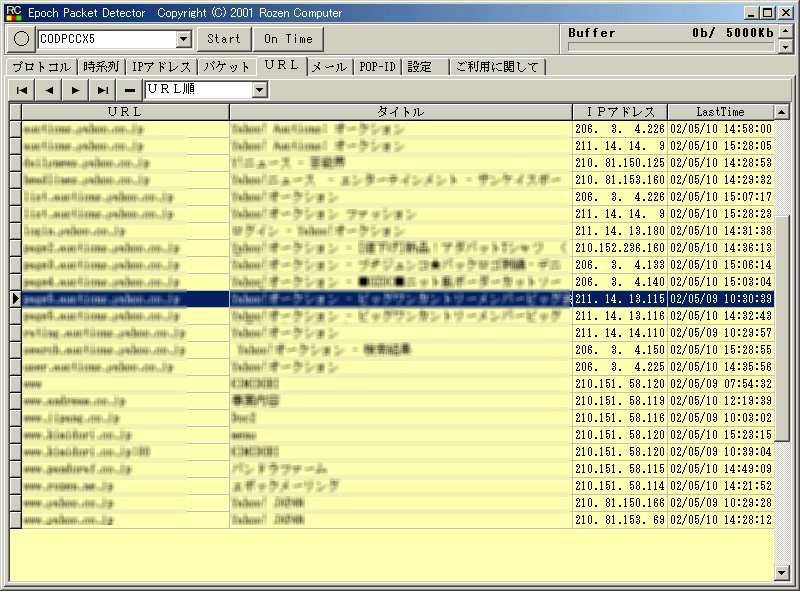Click IP cell 206. 3. 4.133
Viewport: 800px width, 600px height.
pos(620,265)
